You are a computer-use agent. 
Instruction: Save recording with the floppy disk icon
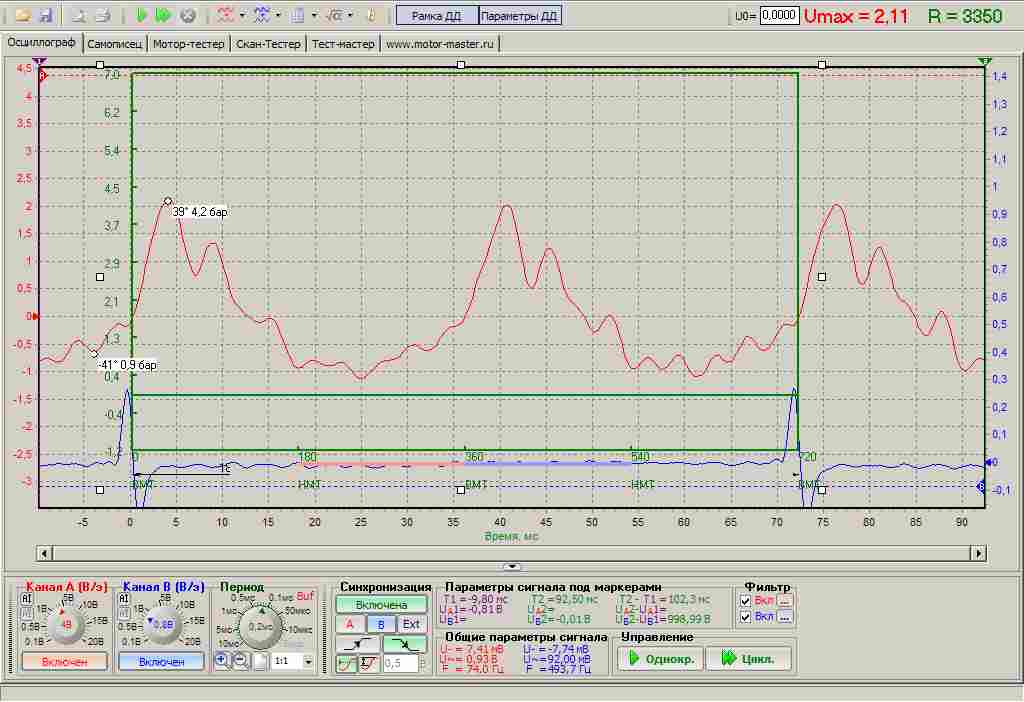click(45, 15)
